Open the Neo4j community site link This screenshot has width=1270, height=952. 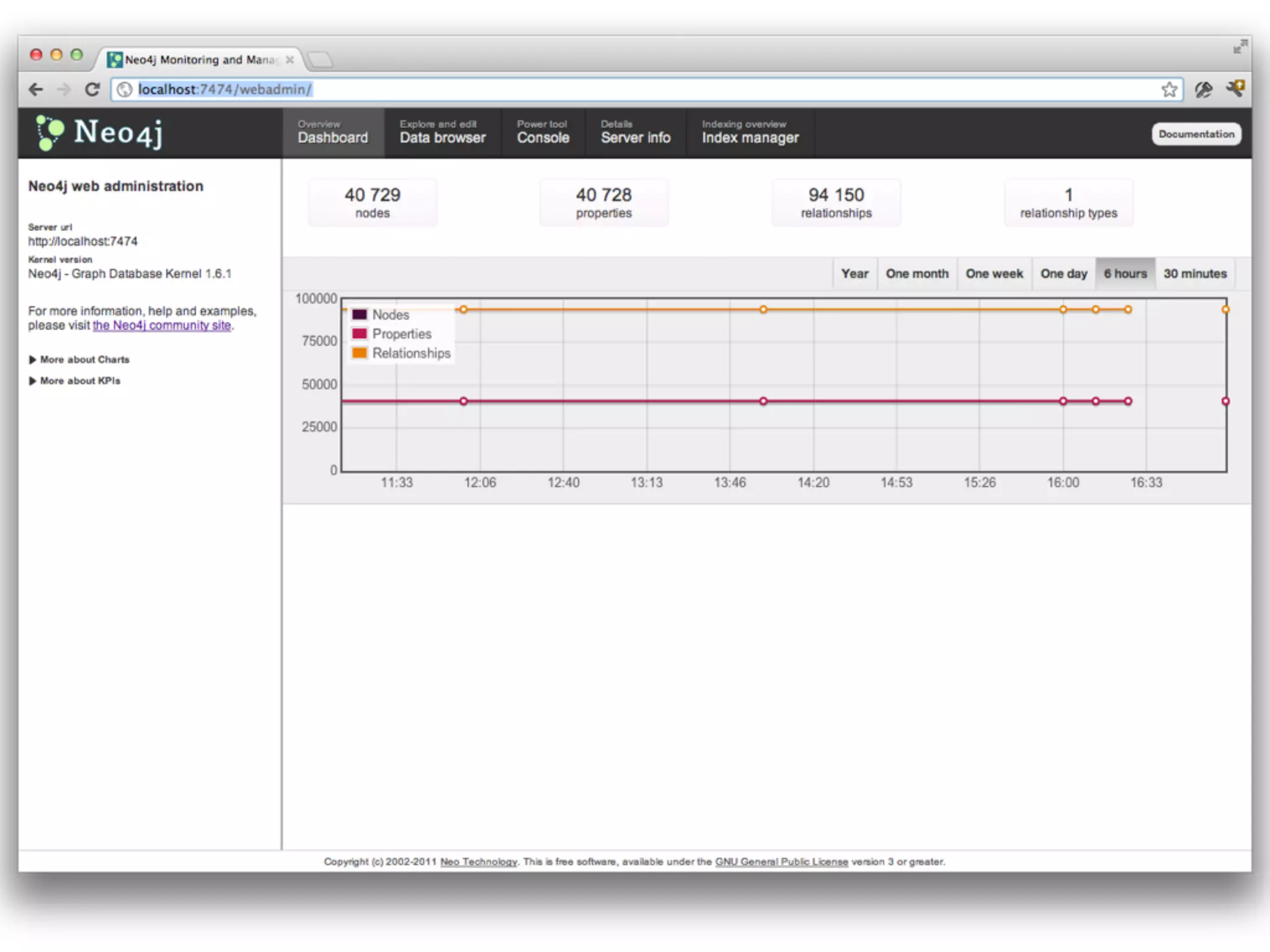coord(161,325)
